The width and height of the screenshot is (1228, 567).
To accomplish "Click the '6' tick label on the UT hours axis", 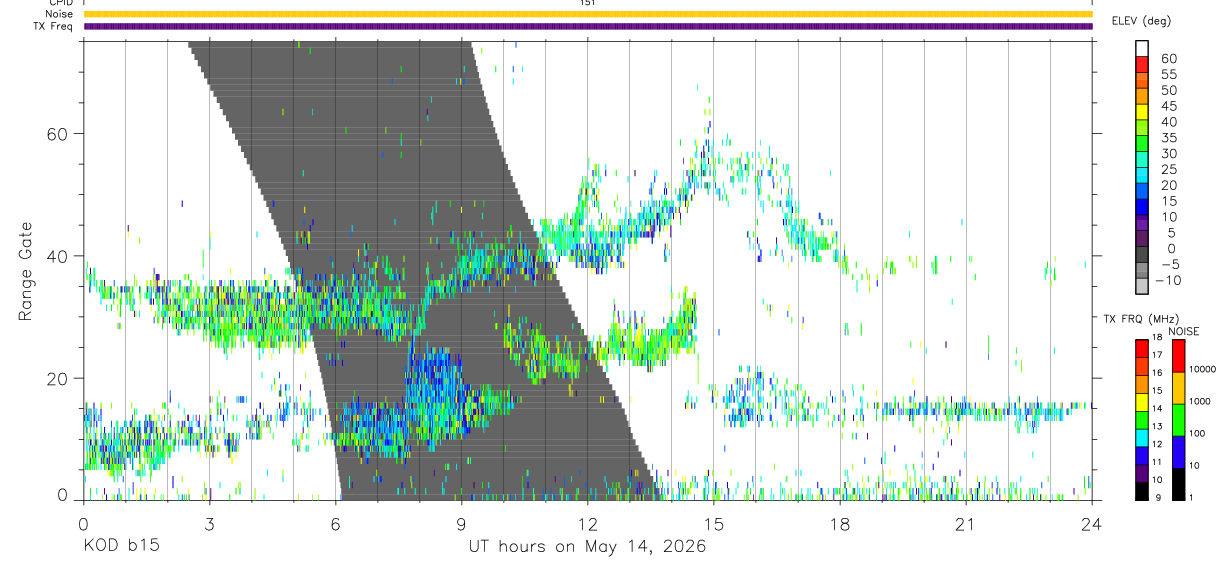I will 335,525.
